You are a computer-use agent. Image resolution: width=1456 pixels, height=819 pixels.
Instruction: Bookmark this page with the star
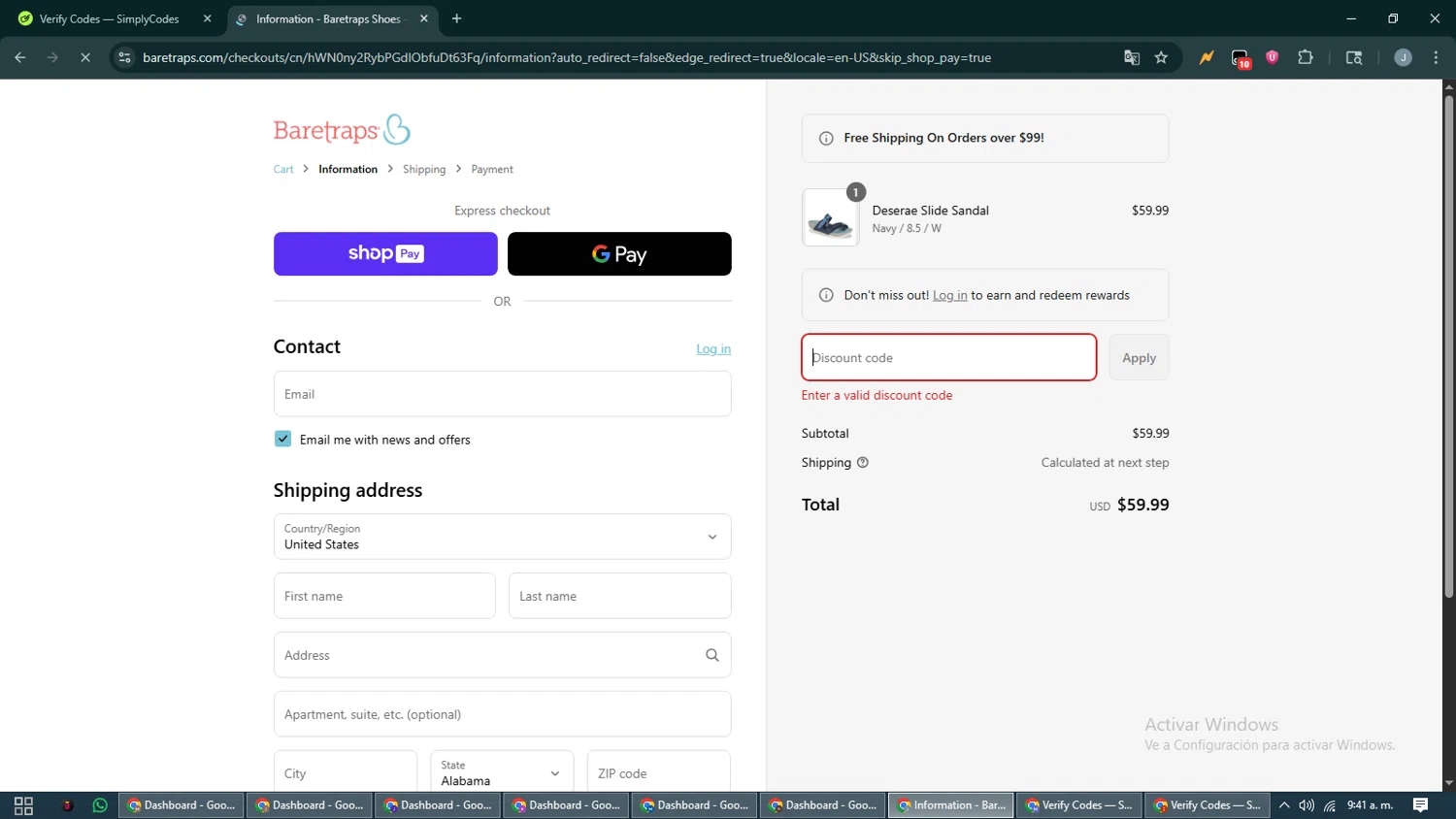click(1161, 57)
